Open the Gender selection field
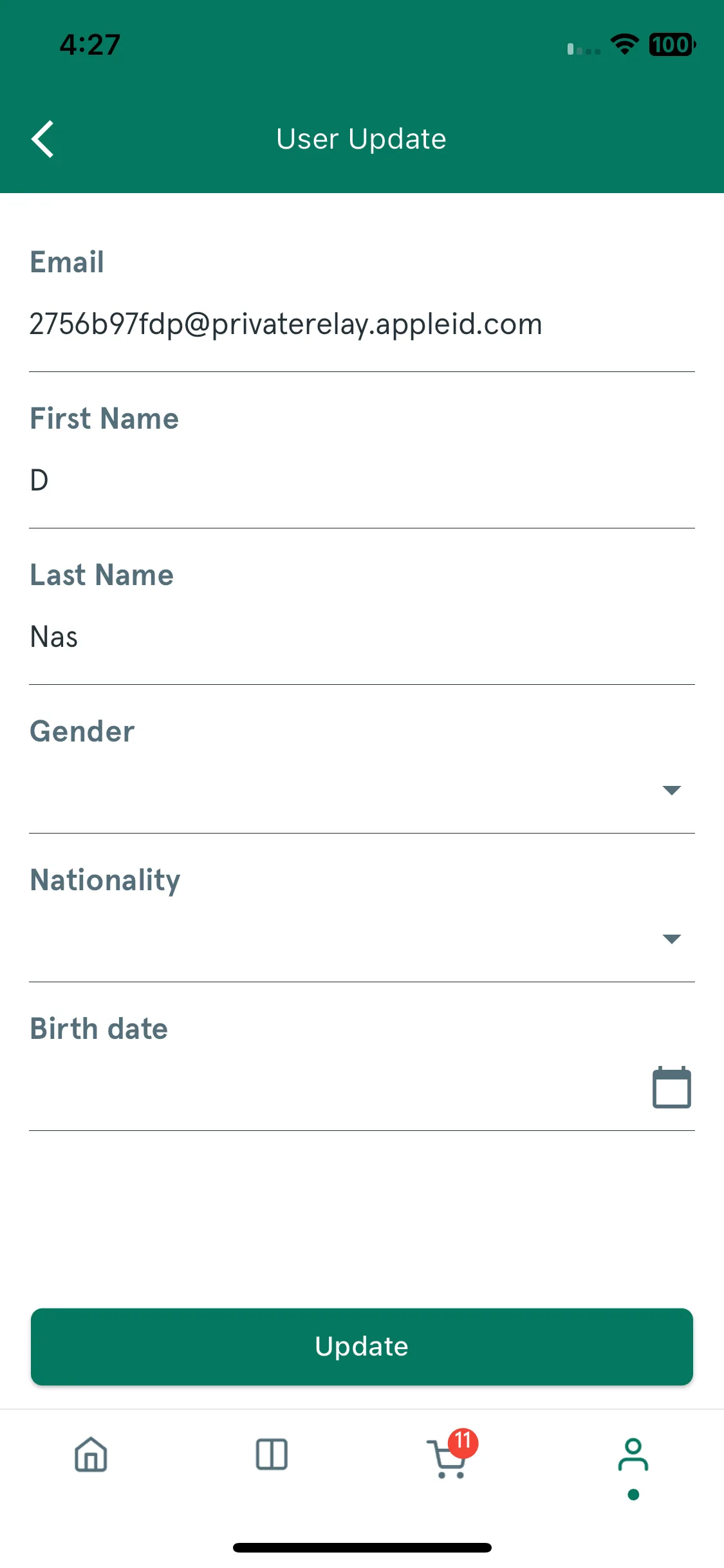 (x=362, y=790)
